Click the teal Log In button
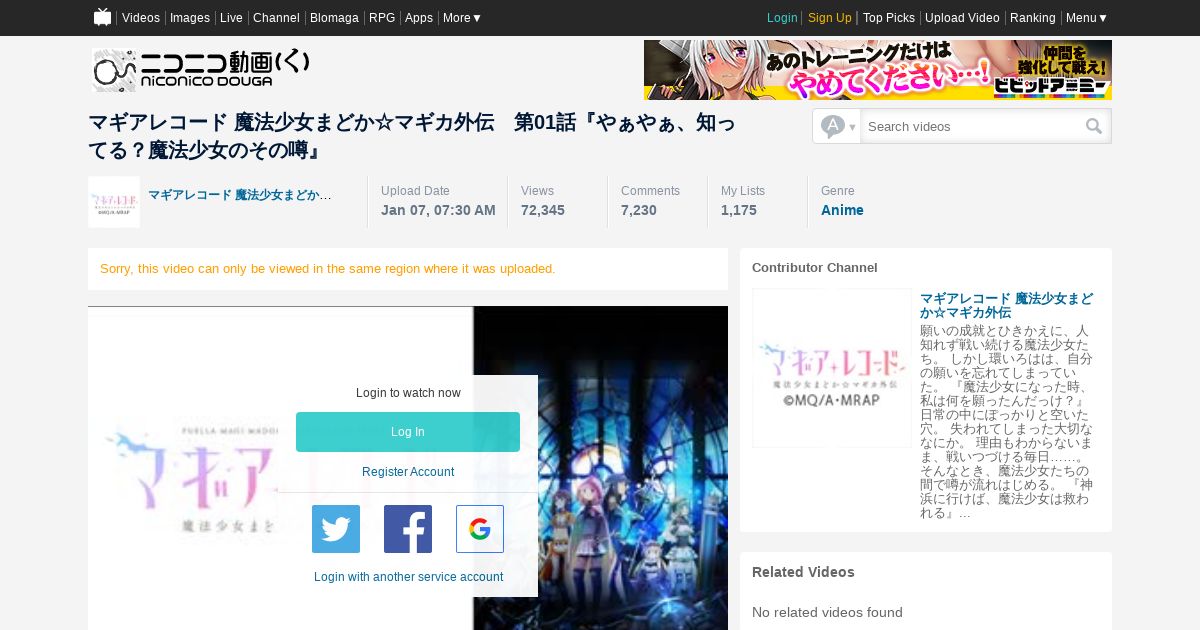Viewport: 1200px width, 630px height. 408,432
